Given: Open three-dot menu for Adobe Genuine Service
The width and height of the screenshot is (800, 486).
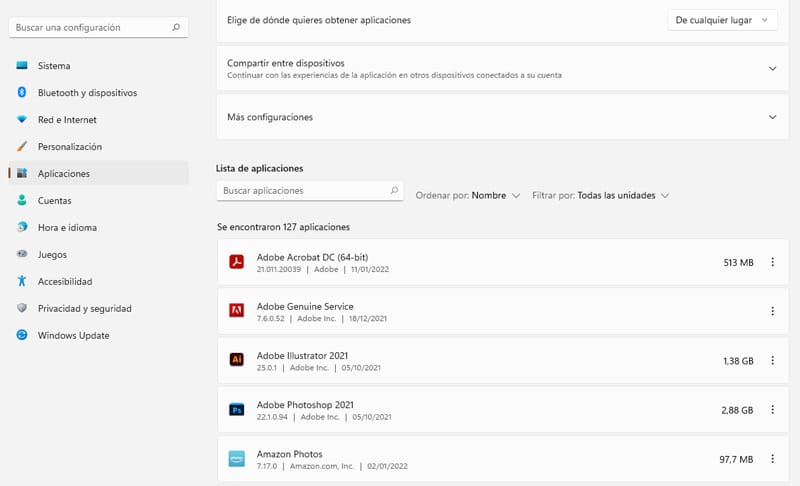Looking at the screenshot, I should pyautogui.click(x=772, y=311).
